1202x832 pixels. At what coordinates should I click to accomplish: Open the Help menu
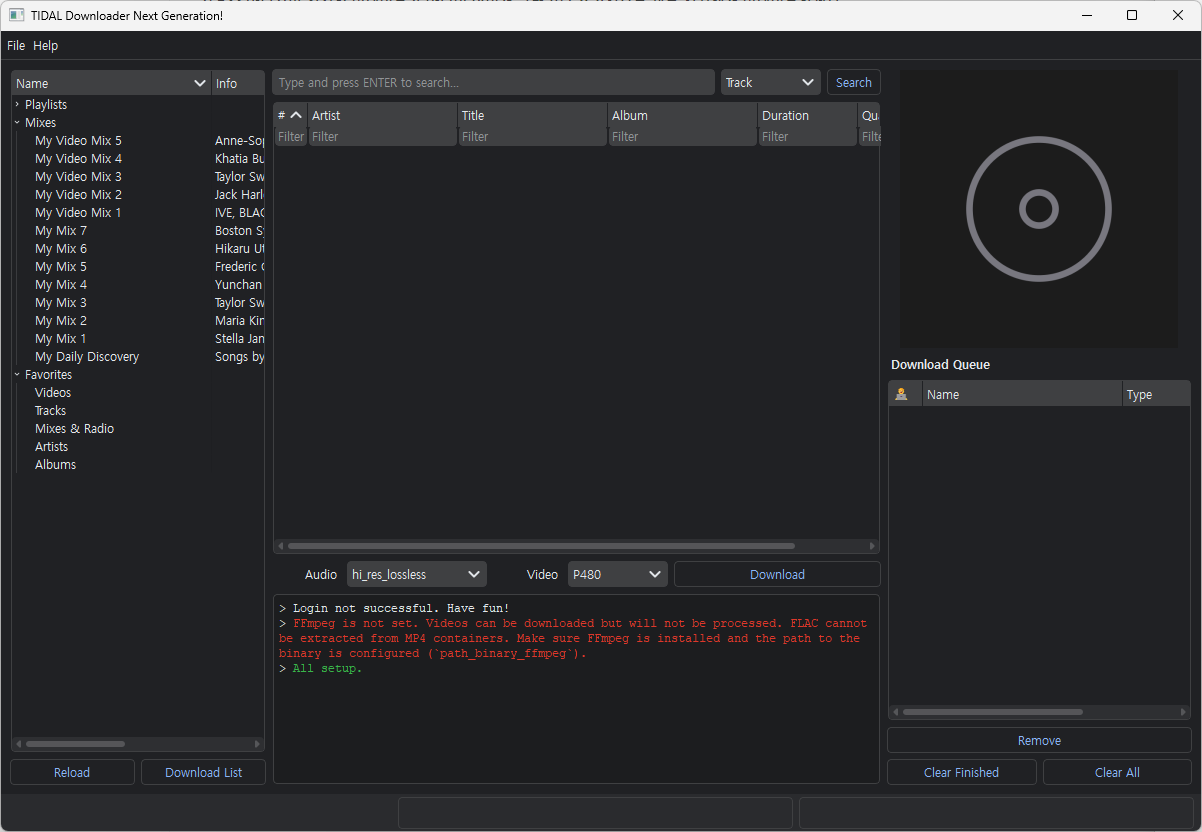(46, 45)
